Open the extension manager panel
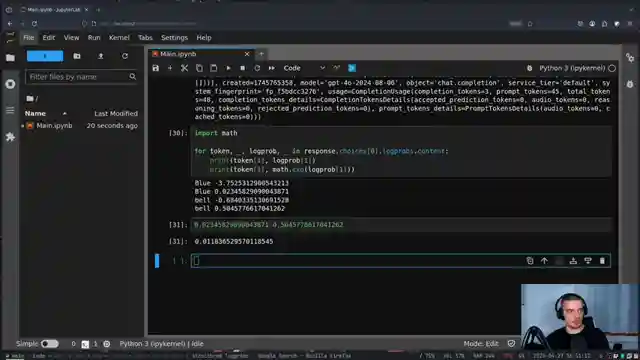Screen dimensions: 640x360 (10, 137)
